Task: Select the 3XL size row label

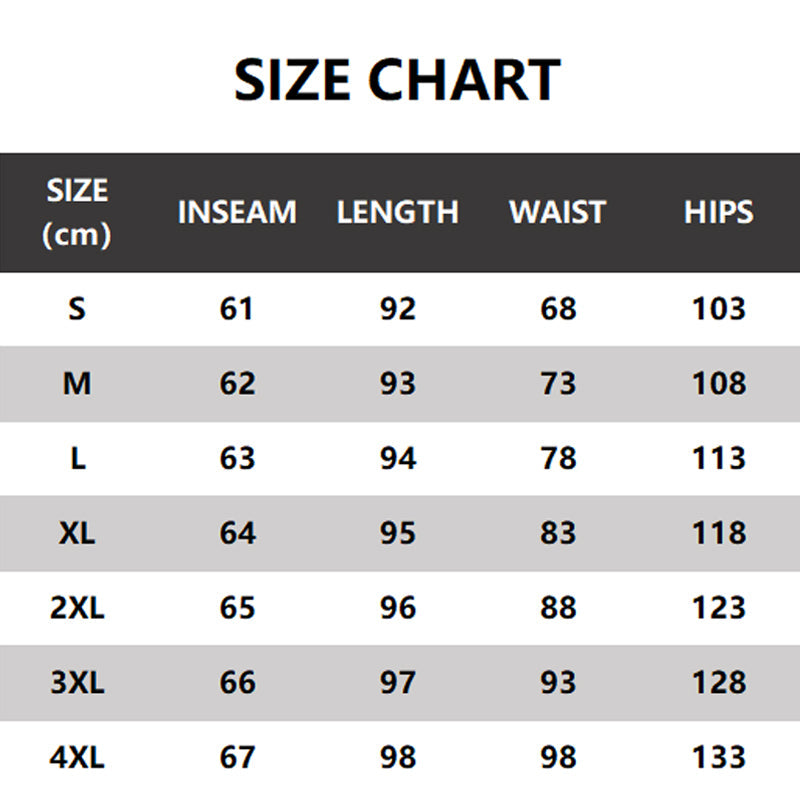Action: pyautogui.click(x=77, y=683)
